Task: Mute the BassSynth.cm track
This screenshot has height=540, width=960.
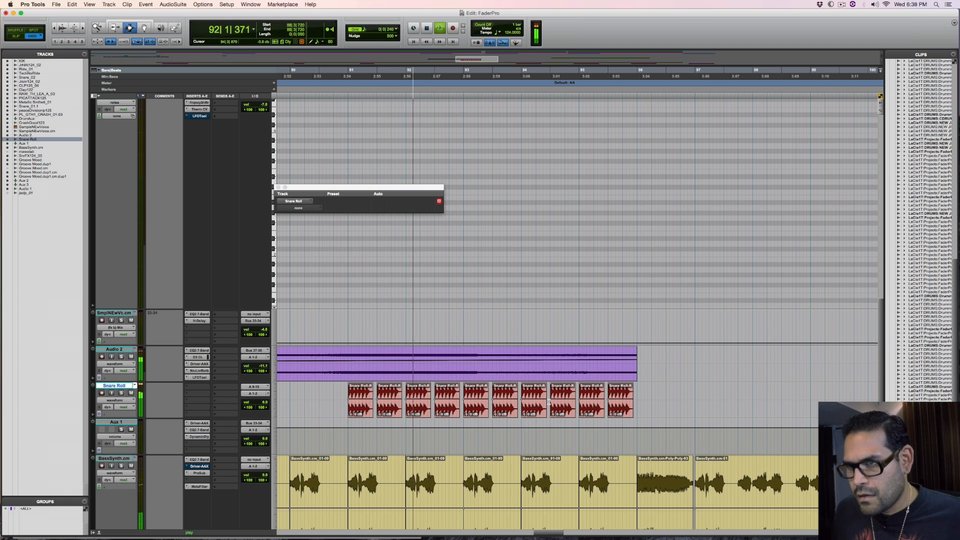Action: (130, 465)
